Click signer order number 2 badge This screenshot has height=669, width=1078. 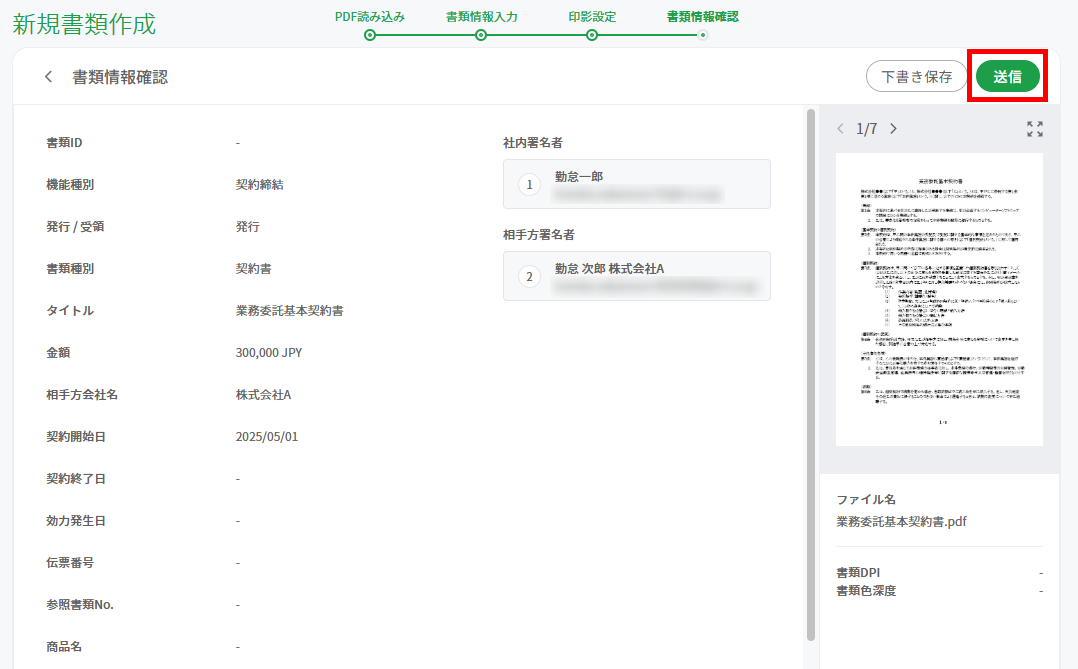coord(529,276)
